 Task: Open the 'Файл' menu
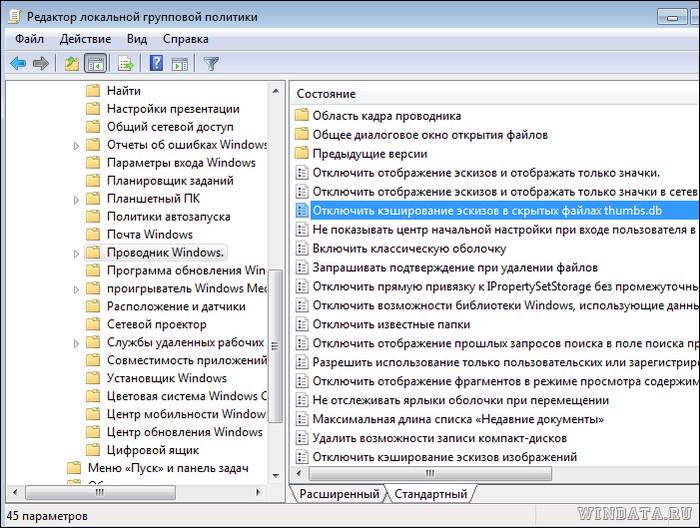click(29, 39)
